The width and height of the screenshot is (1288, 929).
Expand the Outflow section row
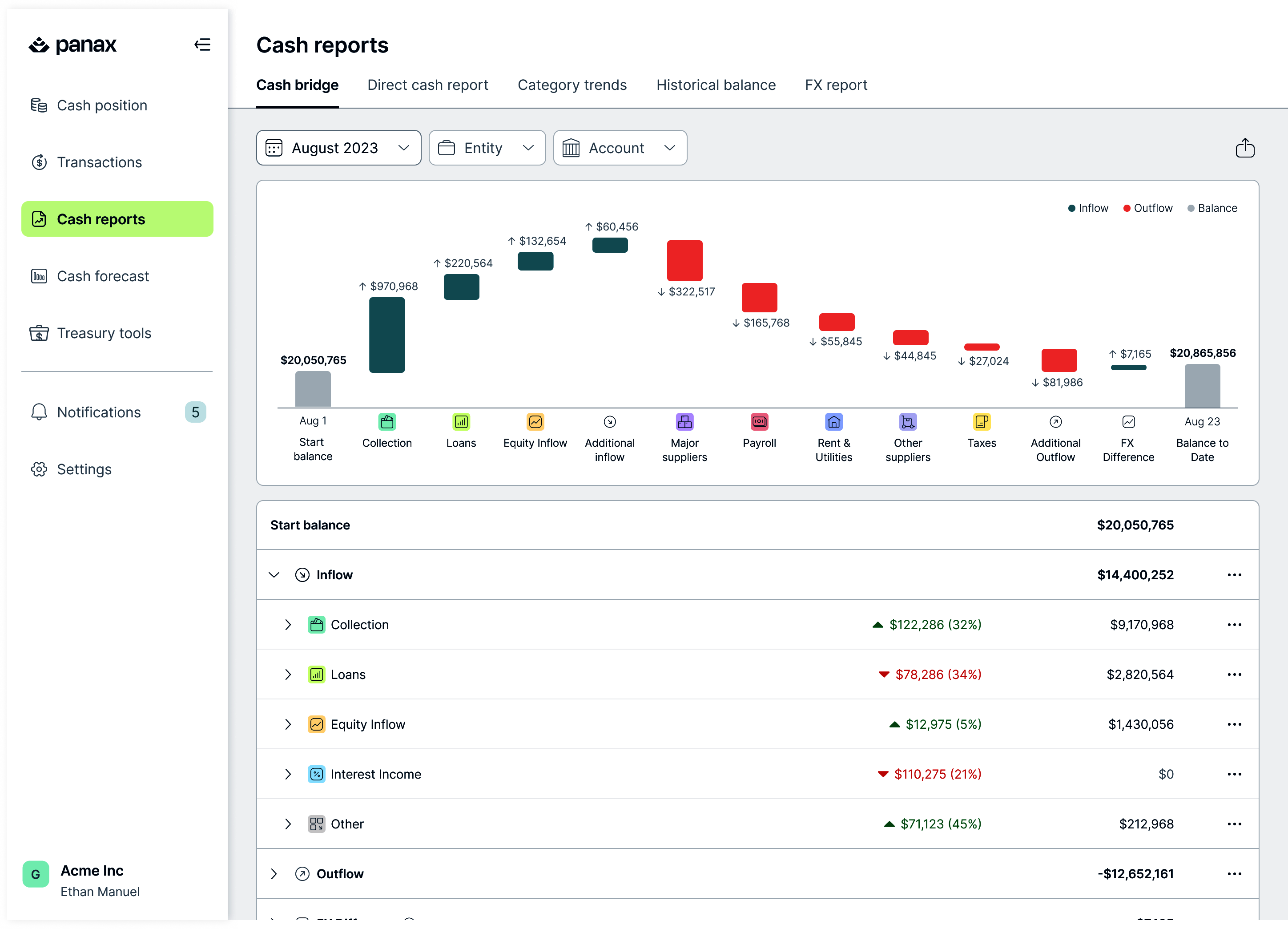pos(274,873)
